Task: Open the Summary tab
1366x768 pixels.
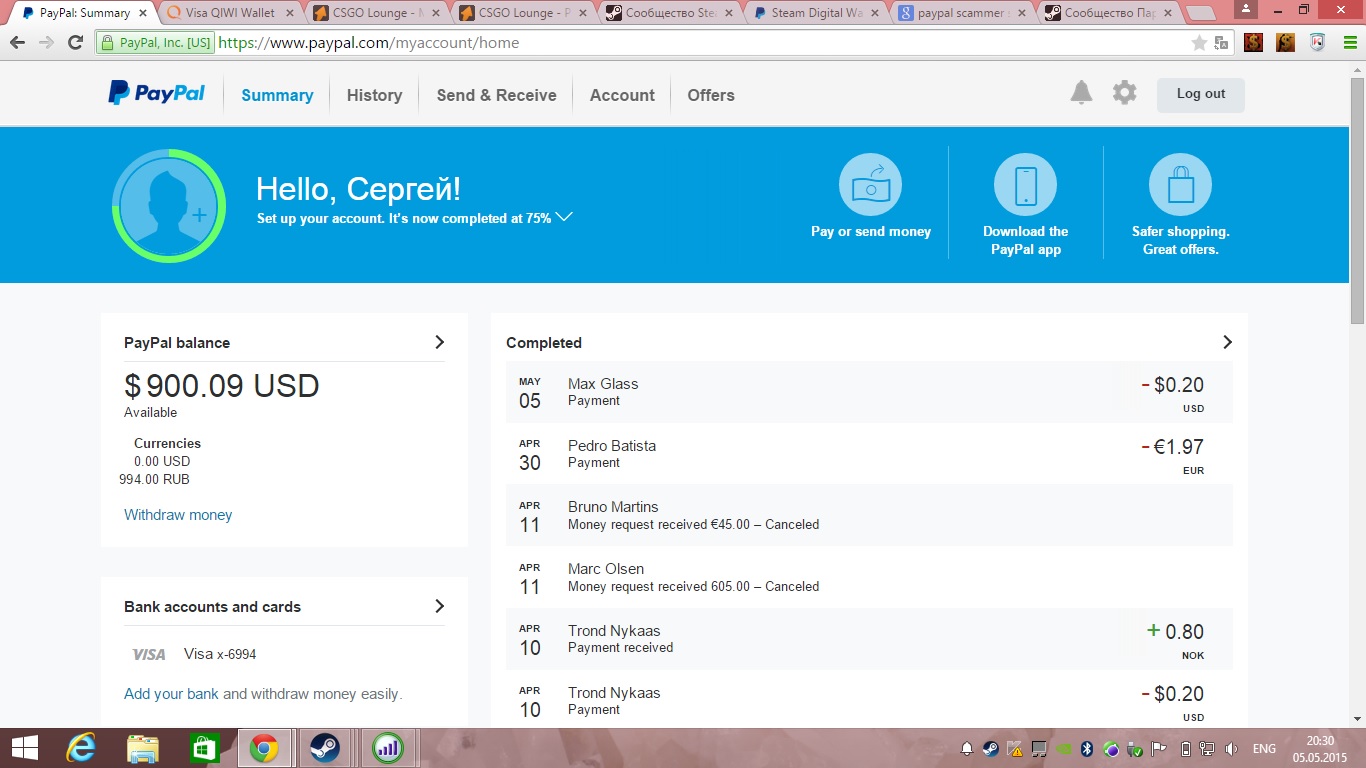Action: [x=277, y=95]
